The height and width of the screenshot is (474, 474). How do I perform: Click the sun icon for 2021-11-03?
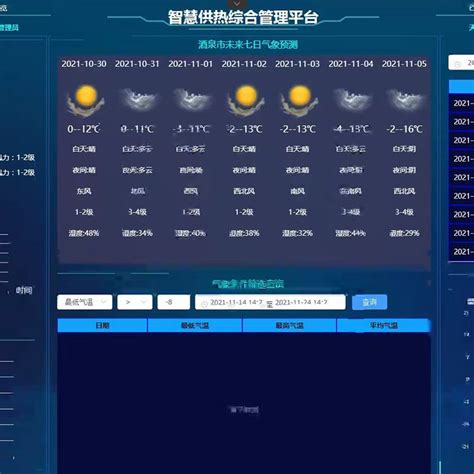[x=299, y=100]
